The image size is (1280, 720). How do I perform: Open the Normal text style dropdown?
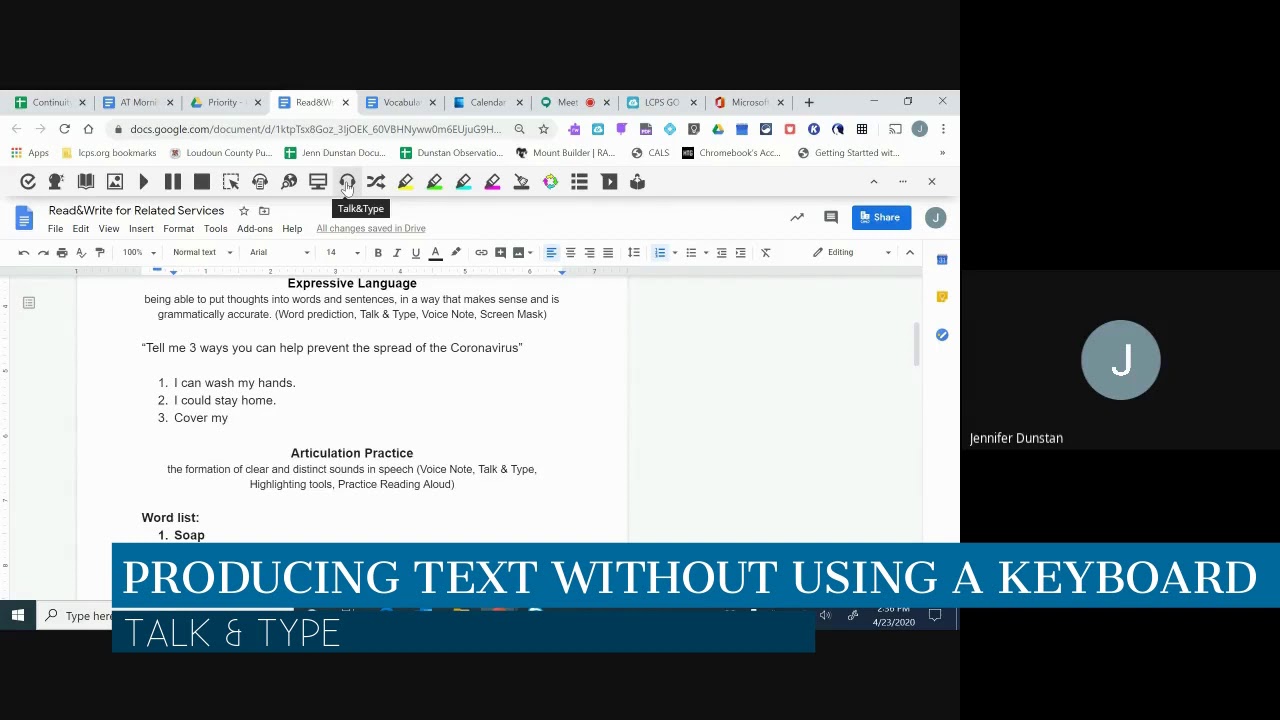(202, 253)
